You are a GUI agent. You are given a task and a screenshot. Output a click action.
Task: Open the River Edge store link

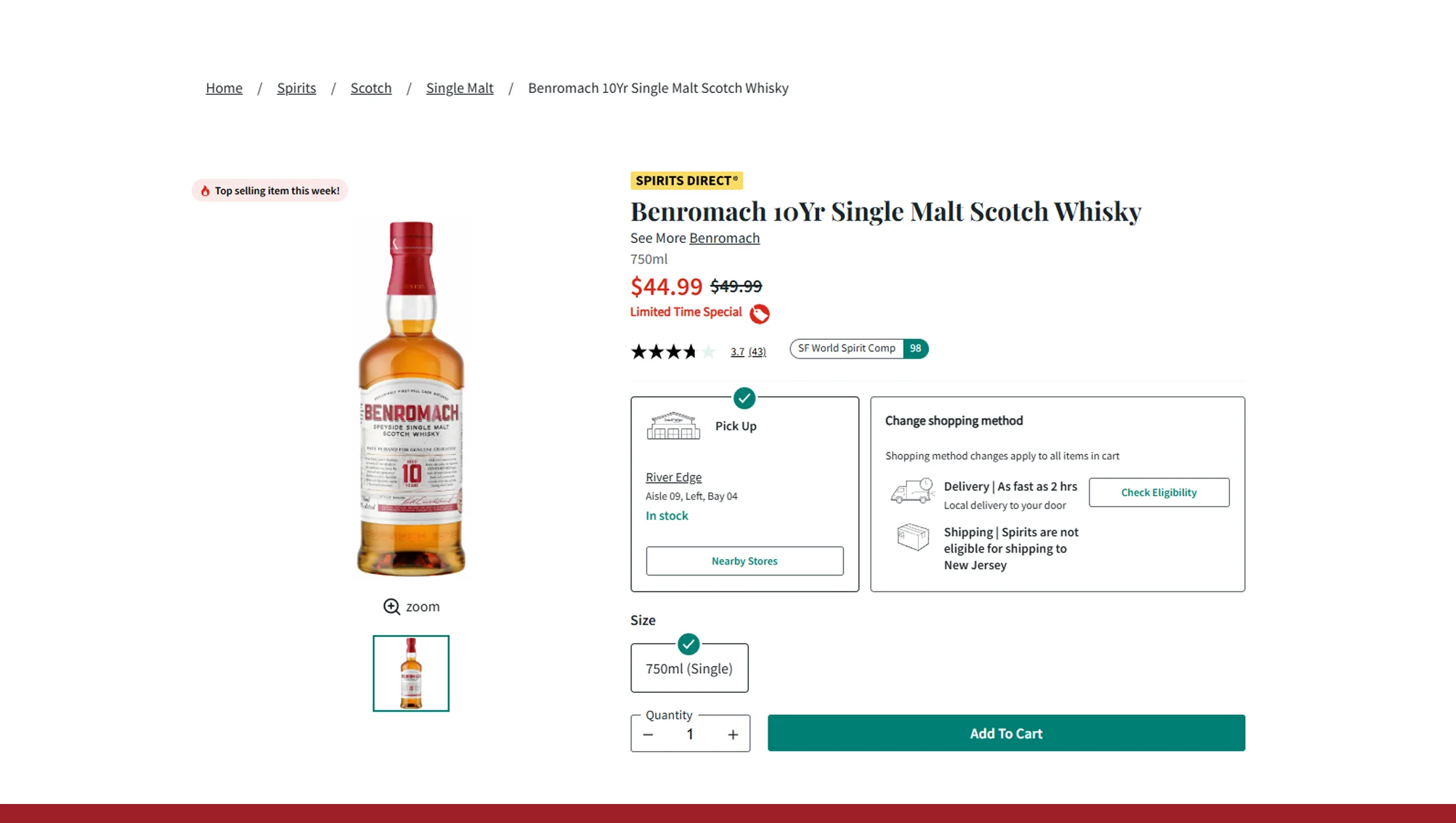point(673,477)
